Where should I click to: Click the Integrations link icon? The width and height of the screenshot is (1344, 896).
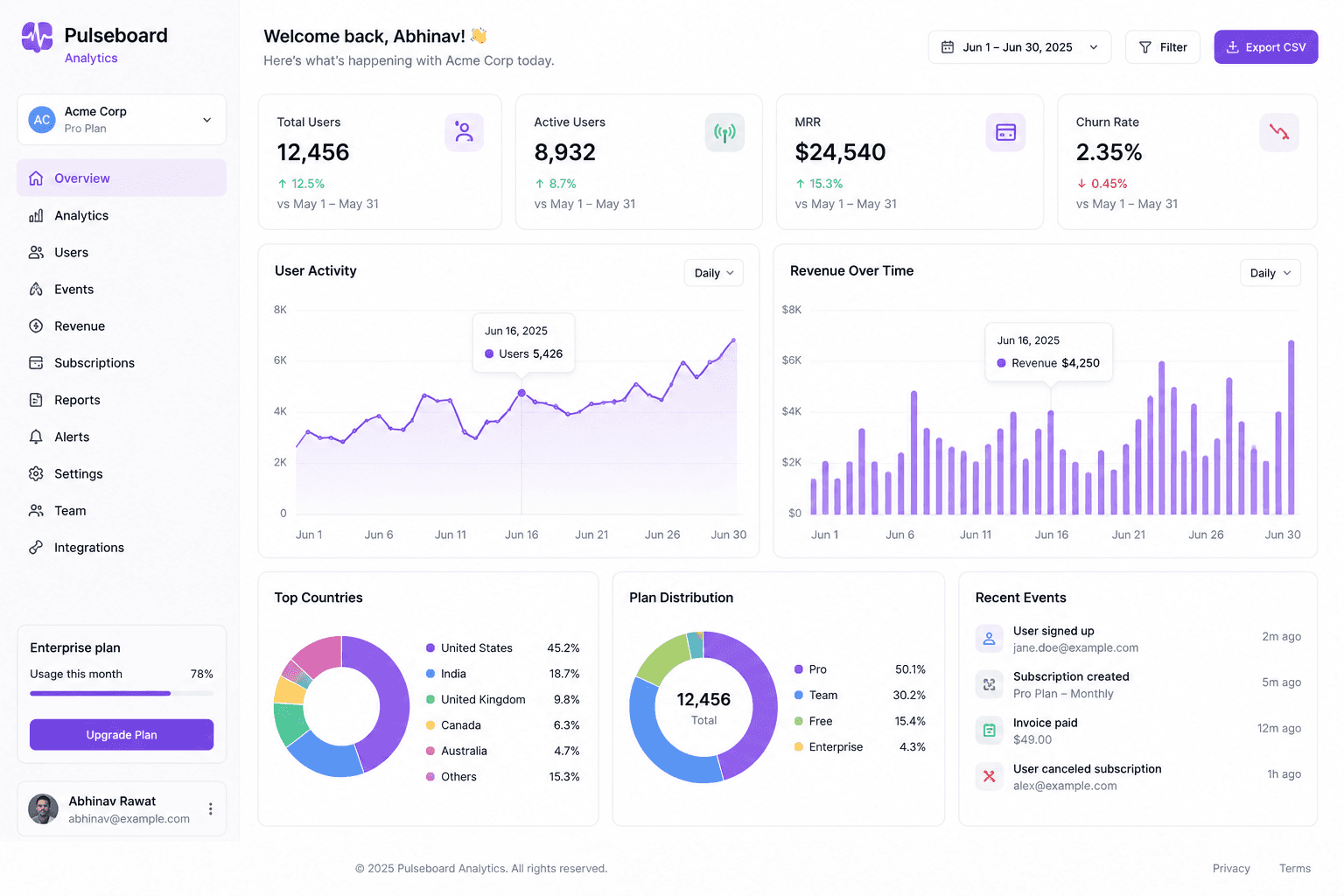pyautogui.click(x=36, y=547)
